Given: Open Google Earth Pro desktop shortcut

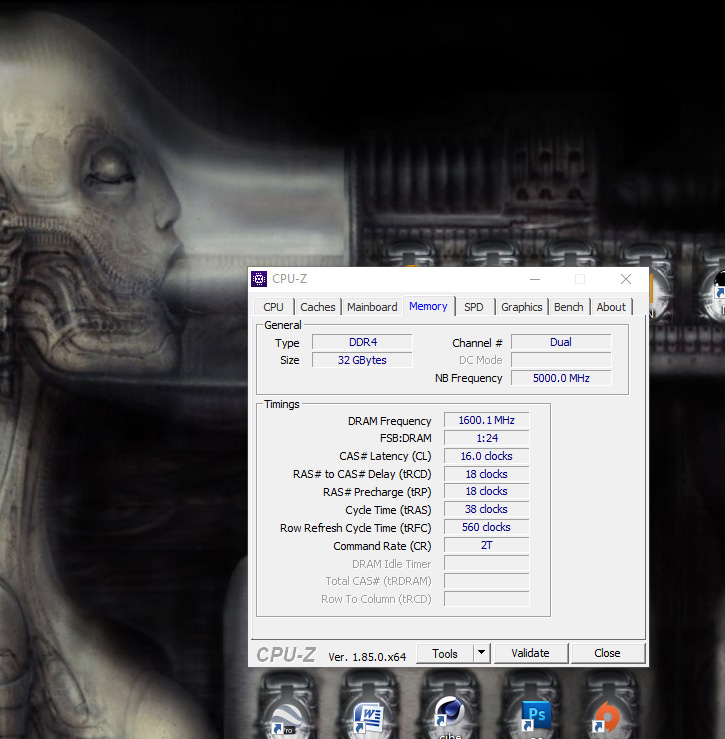Looking at the screenshot, I should (287, 718).
